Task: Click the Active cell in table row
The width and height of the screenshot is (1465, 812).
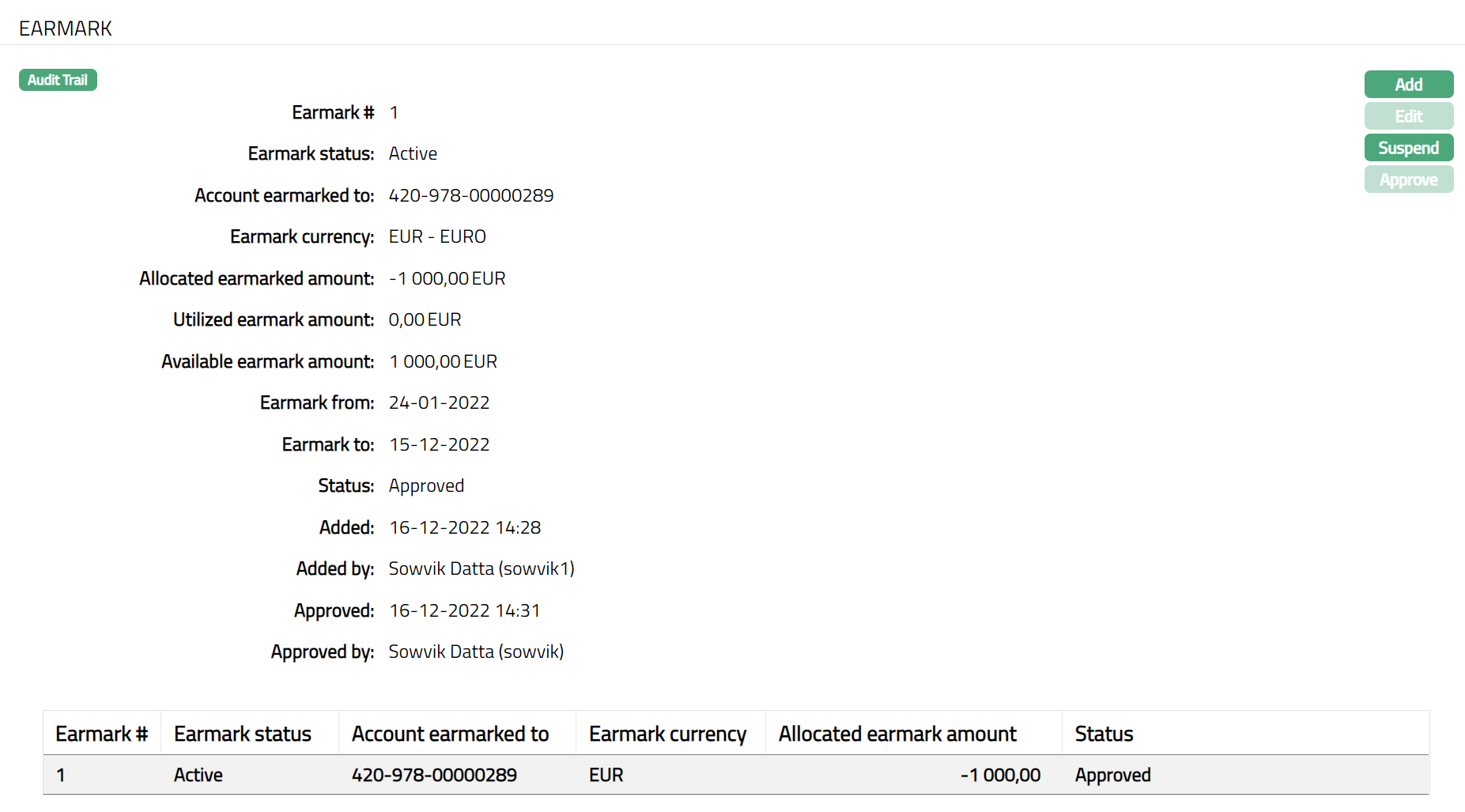Action: 198,775
